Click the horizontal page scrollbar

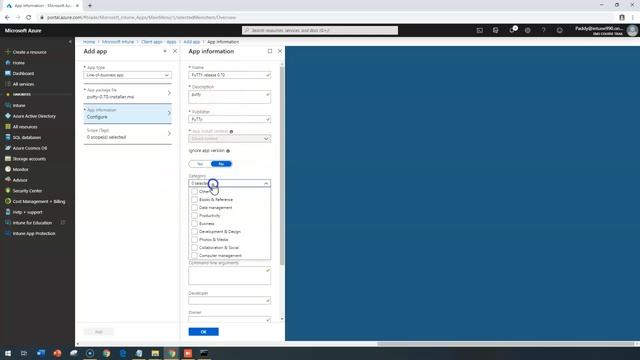point(506,344)
